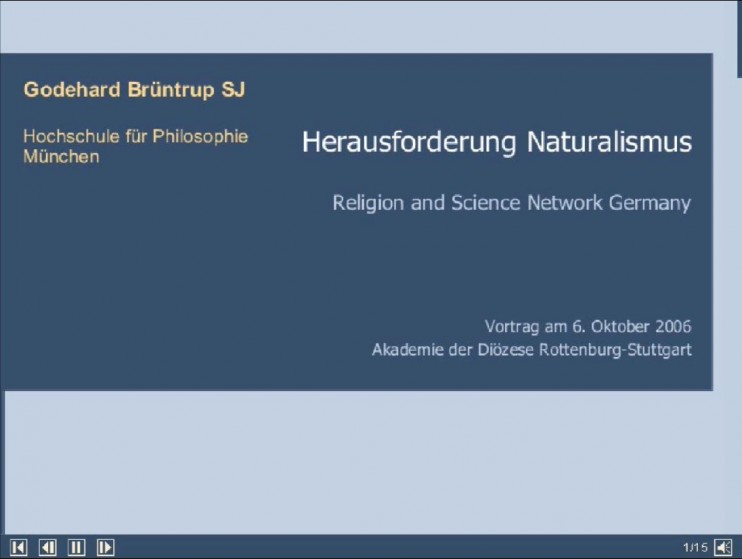
Task: Advance to the next slide
Action: (106, 548)
